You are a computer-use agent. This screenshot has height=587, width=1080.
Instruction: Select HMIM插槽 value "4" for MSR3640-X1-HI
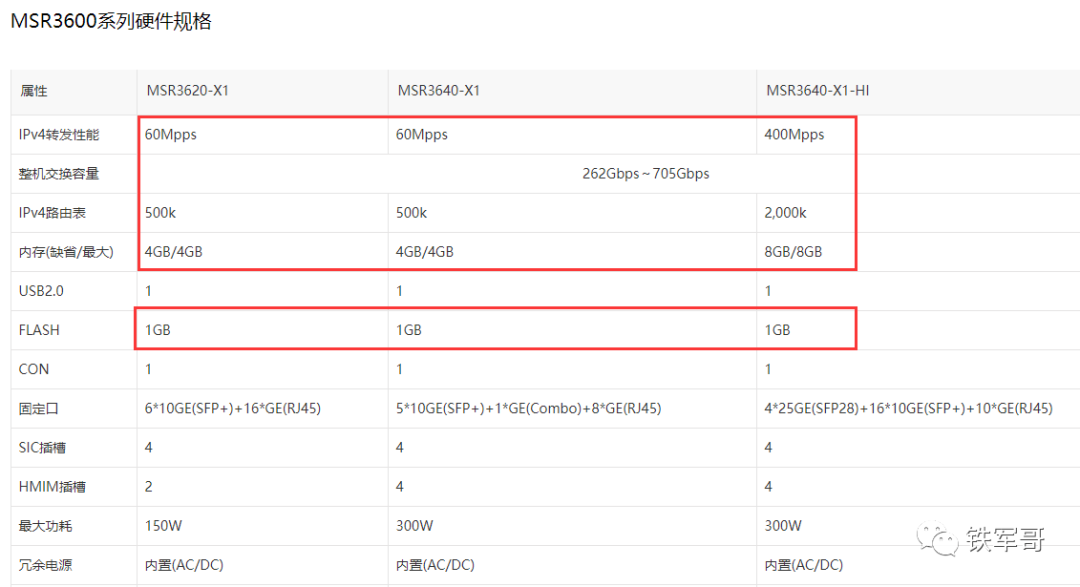click(x=768, y=487)
